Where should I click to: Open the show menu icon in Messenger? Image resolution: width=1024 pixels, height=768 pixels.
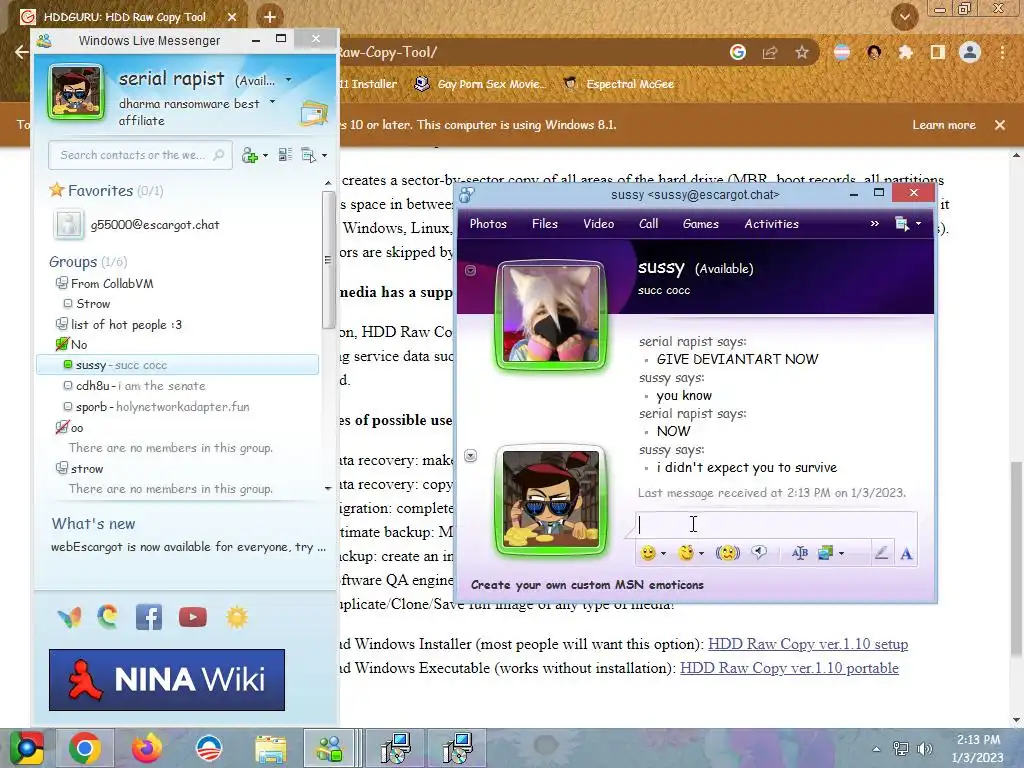[x=309, y=155]
